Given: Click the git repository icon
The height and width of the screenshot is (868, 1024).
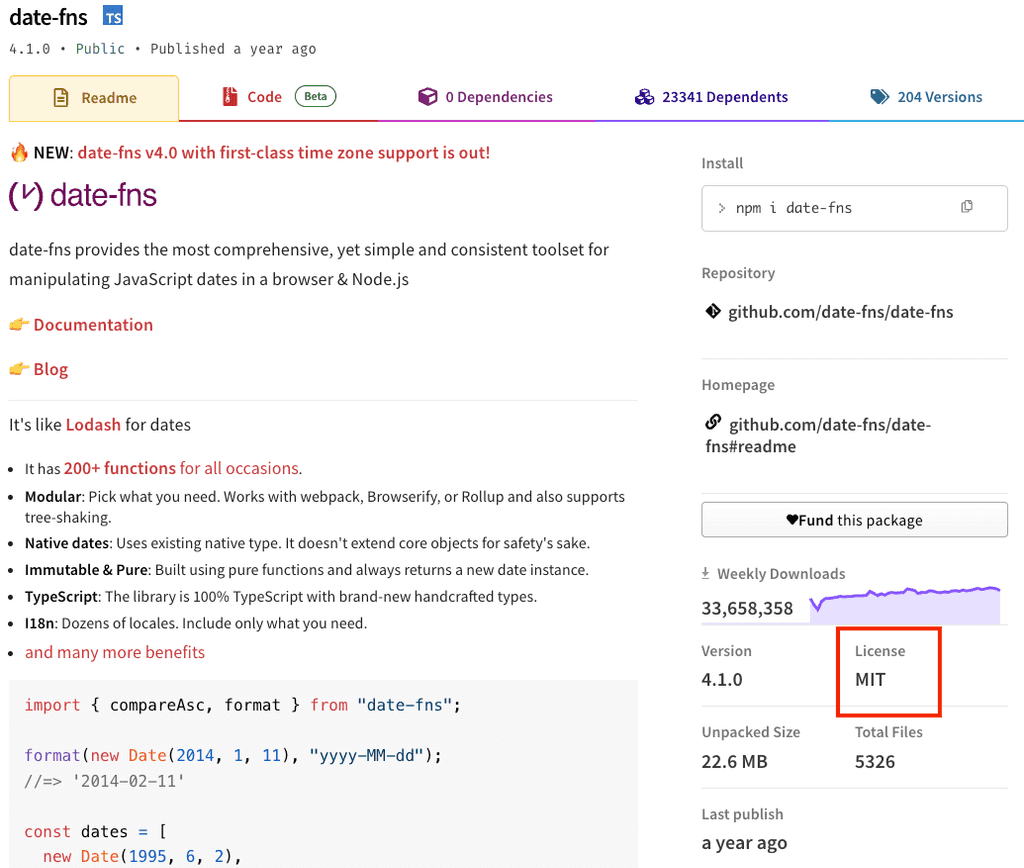Looking at the screenshot, I should tap(713, 312).
